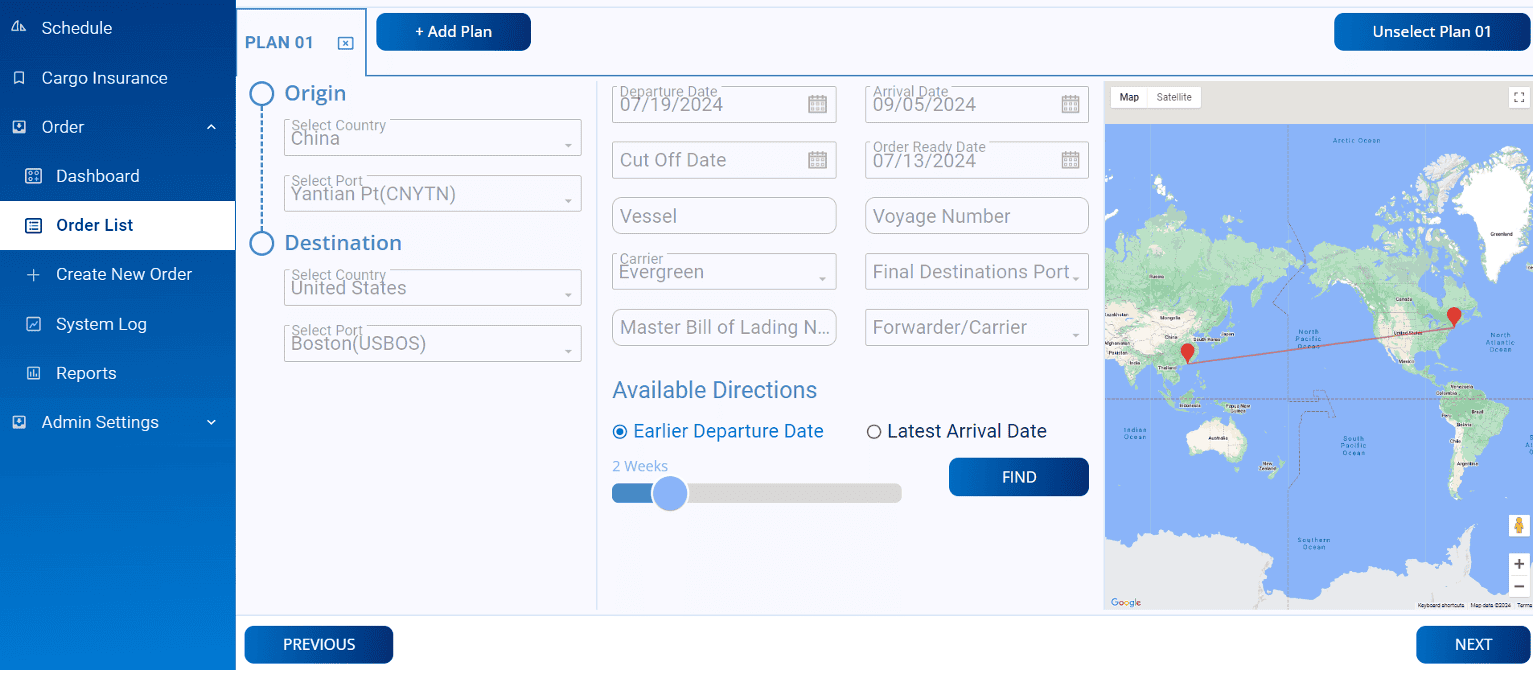Close PLAN 01 tab with x icon
This screenshot has height=676, width=1540.
click(x=345, y=43)
